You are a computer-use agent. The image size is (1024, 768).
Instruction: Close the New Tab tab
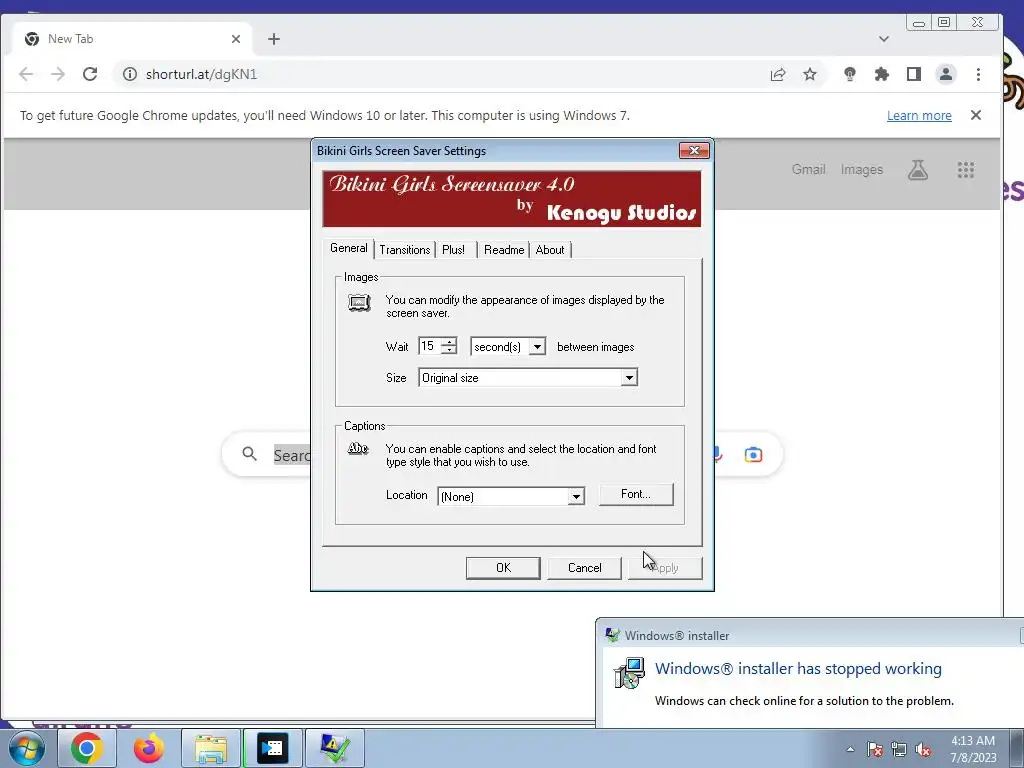[x=236, y=39]
